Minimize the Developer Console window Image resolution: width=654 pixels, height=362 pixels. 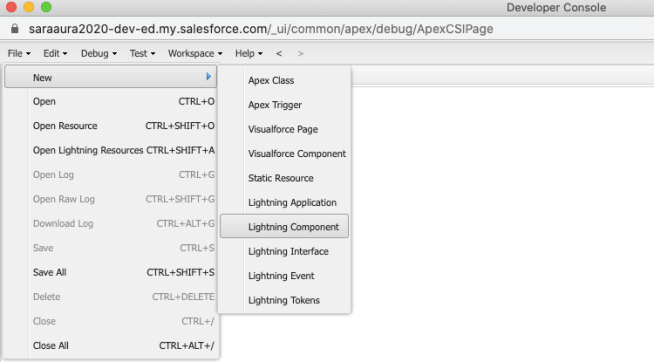(29, 7)
